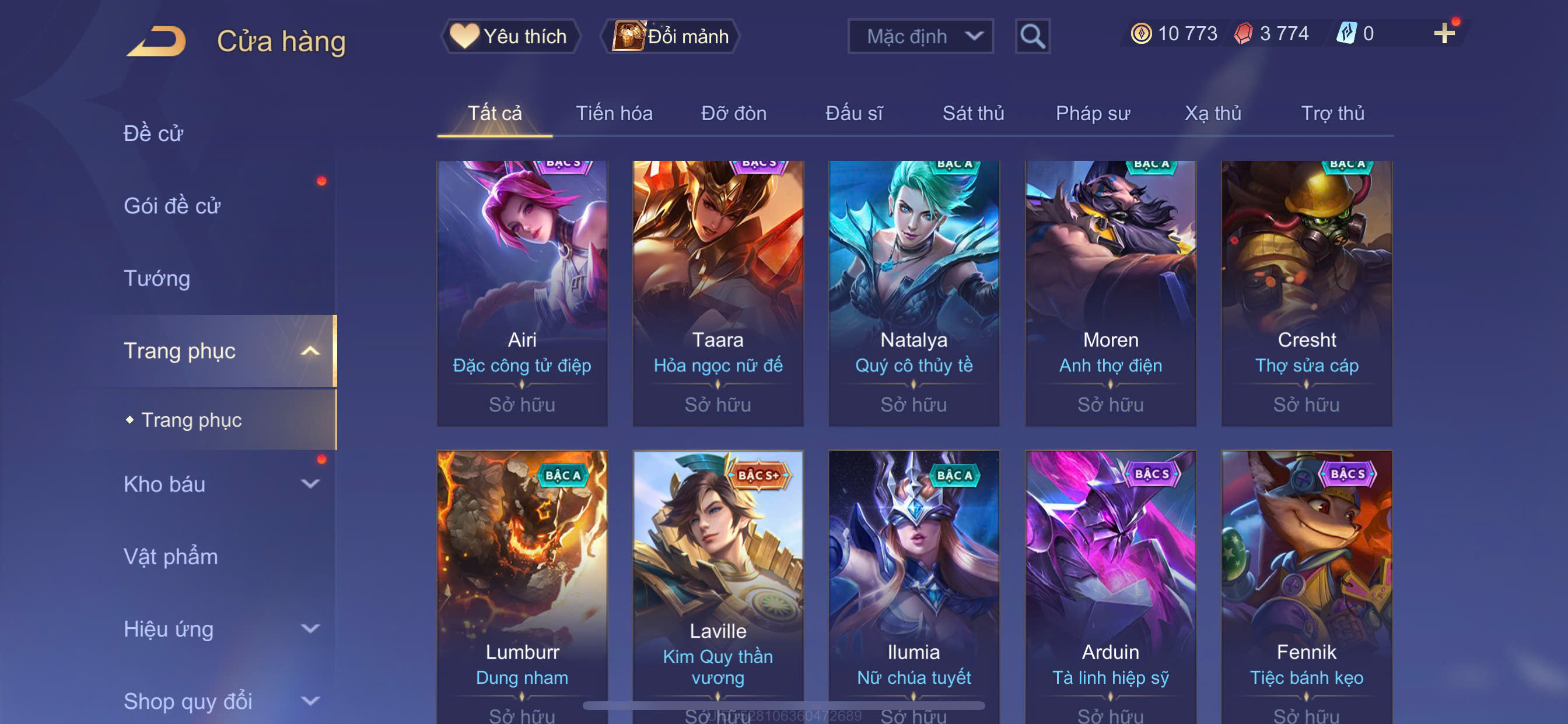Open the Taara Hỏa ngọc nữ đế skin card

pos(717,293)
